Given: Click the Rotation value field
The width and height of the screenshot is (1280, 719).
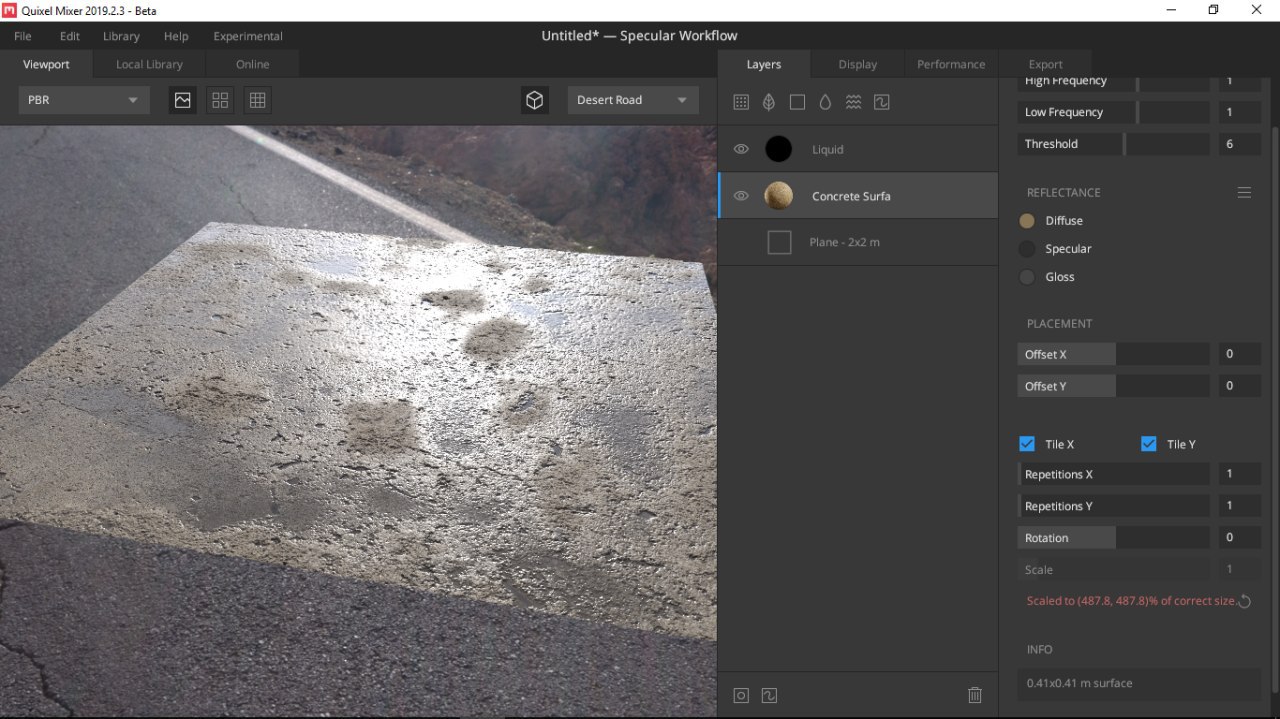Looking at the screenshot, I should pos(1239,538).
